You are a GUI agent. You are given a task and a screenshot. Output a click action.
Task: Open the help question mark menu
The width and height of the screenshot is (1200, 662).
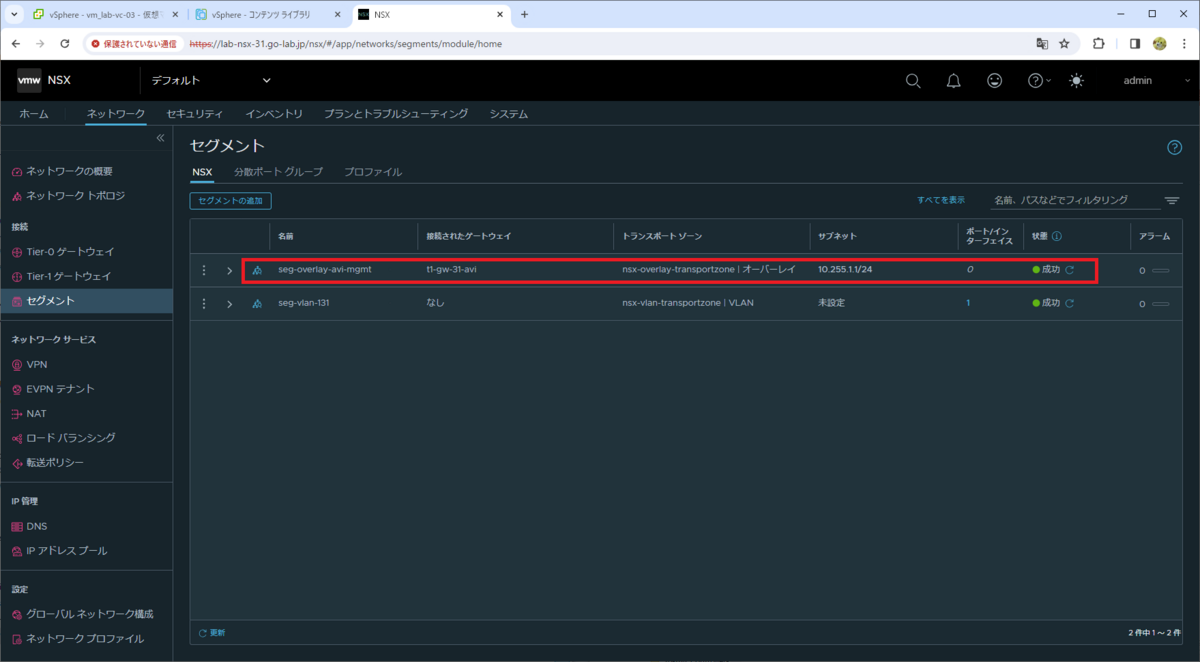pos(1034,80)
